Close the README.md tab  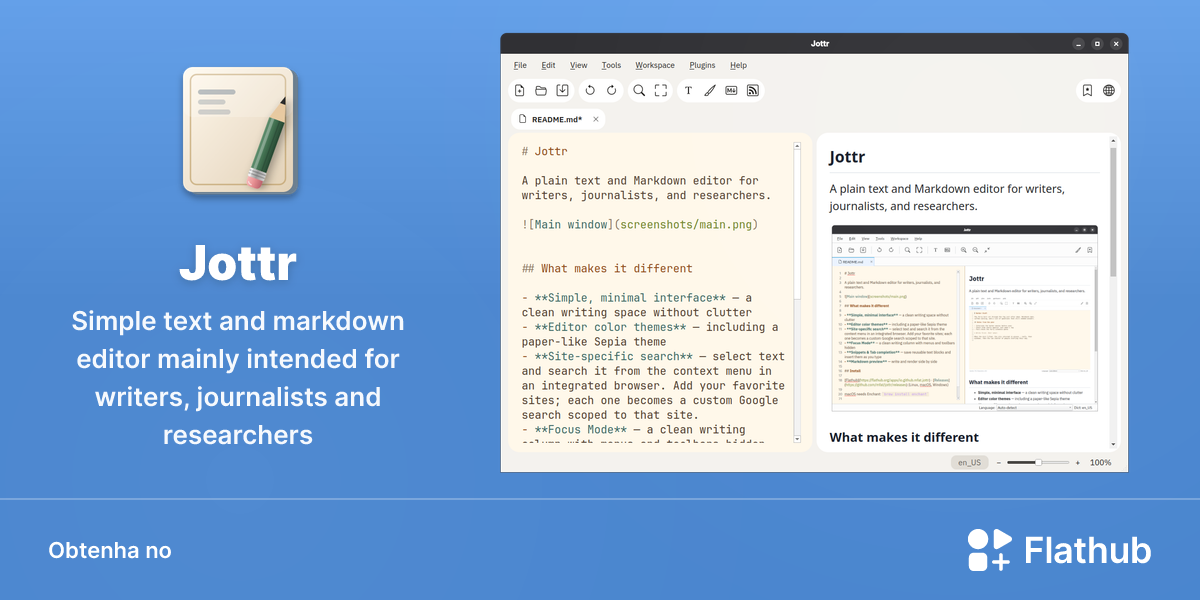596,119
